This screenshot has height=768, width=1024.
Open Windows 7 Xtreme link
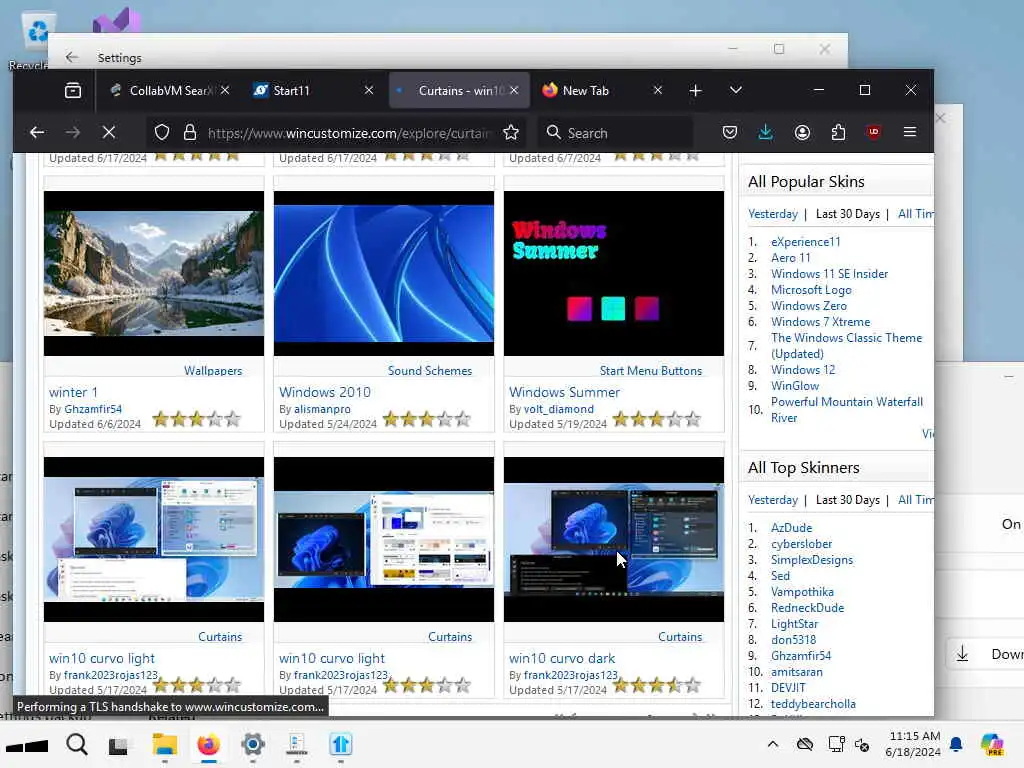click(x=820, y=322)
